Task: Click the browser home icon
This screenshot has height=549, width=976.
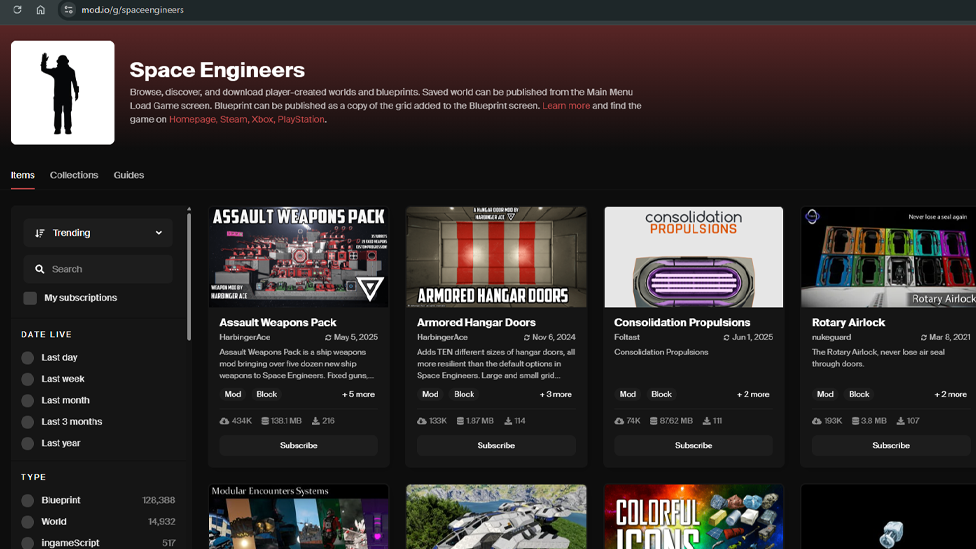Action: [x=40, y=10]
